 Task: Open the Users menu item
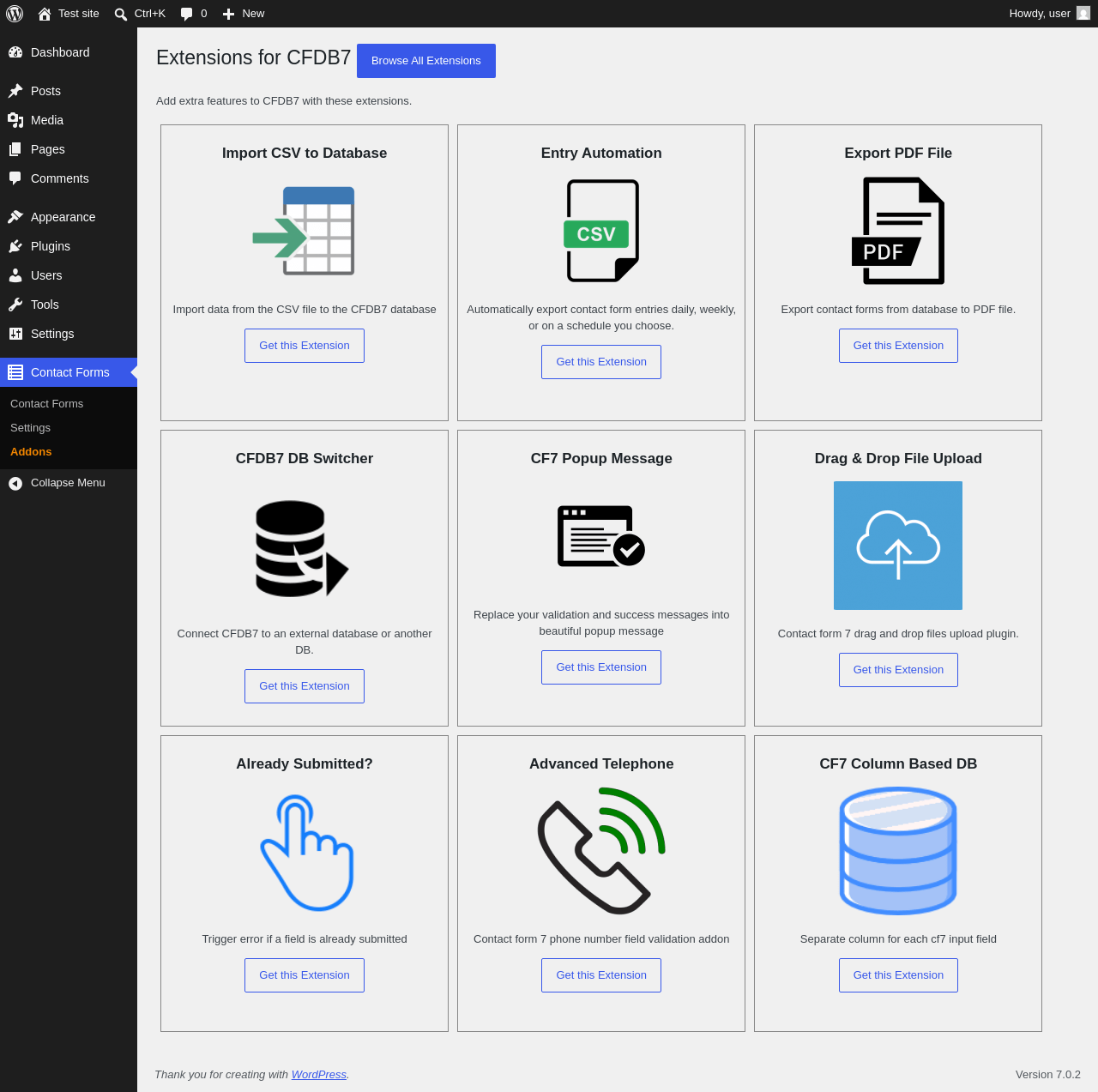click(x=69, y=275)
